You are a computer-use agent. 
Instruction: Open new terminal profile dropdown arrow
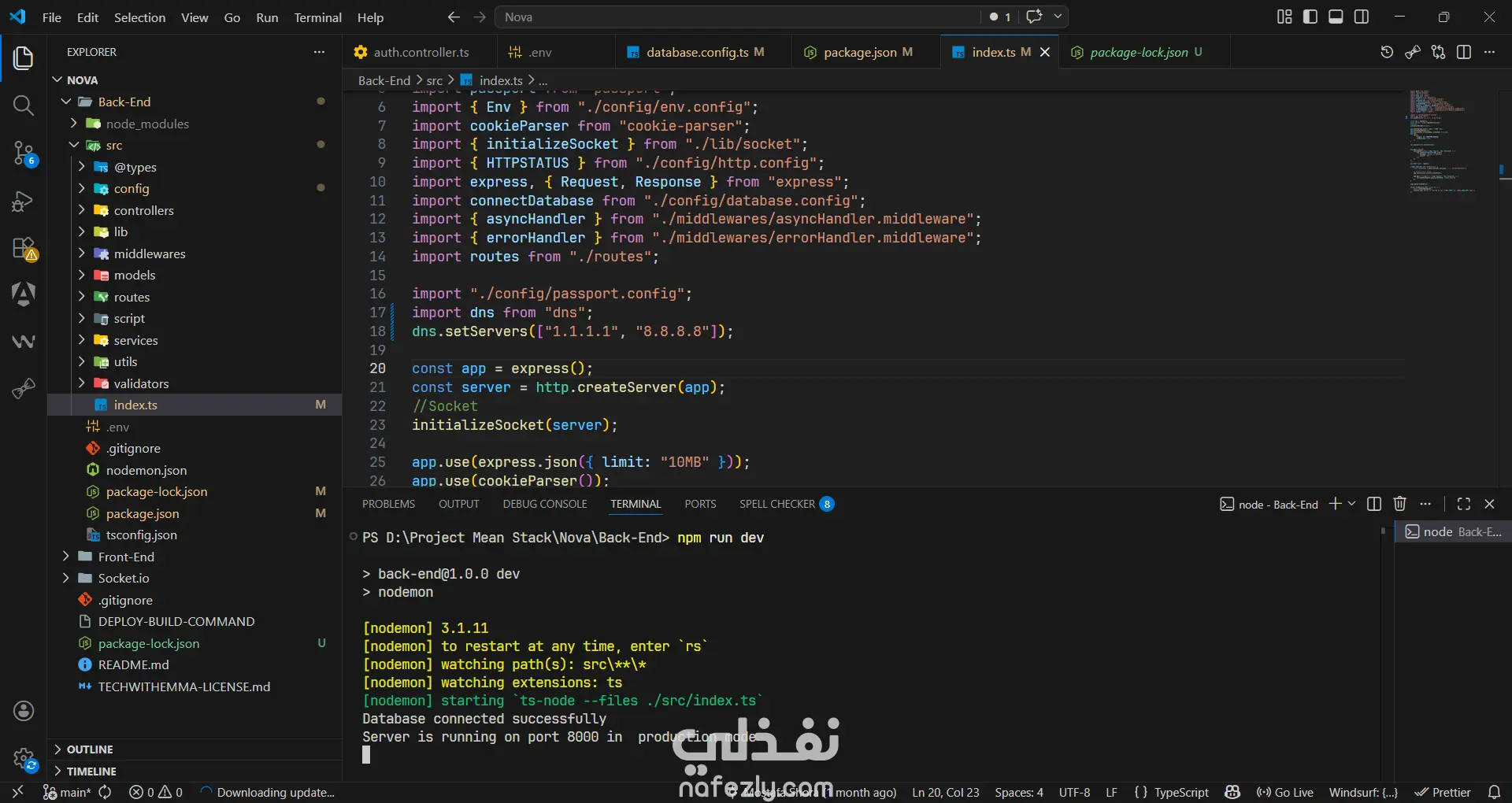click(1352, 504)
